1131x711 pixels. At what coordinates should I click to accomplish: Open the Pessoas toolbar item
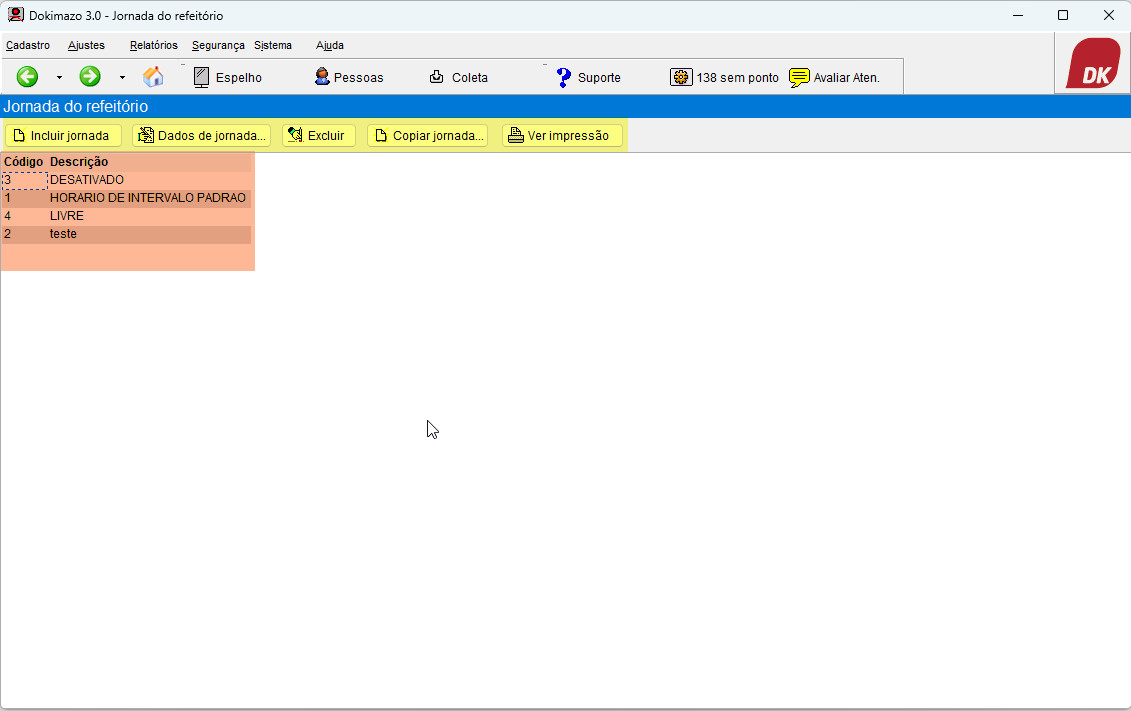(348, 77)
